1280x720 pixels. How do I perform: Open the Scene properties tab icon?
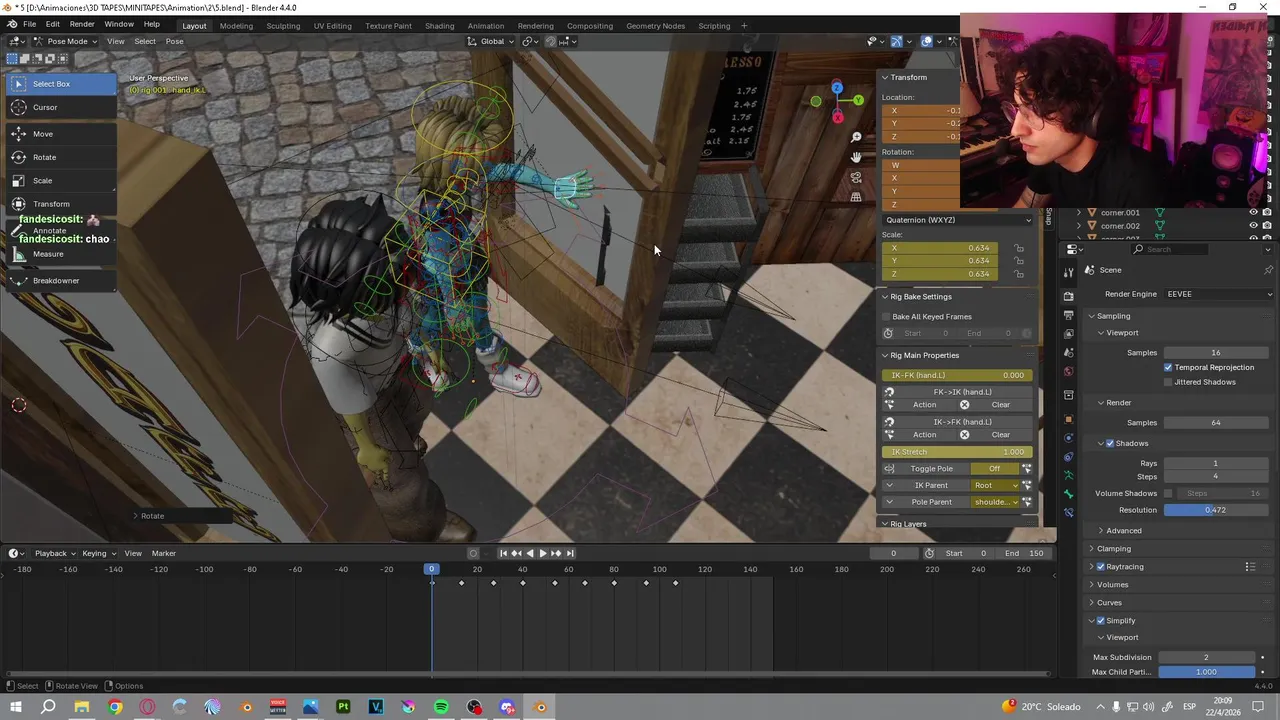coord(1068,353)
